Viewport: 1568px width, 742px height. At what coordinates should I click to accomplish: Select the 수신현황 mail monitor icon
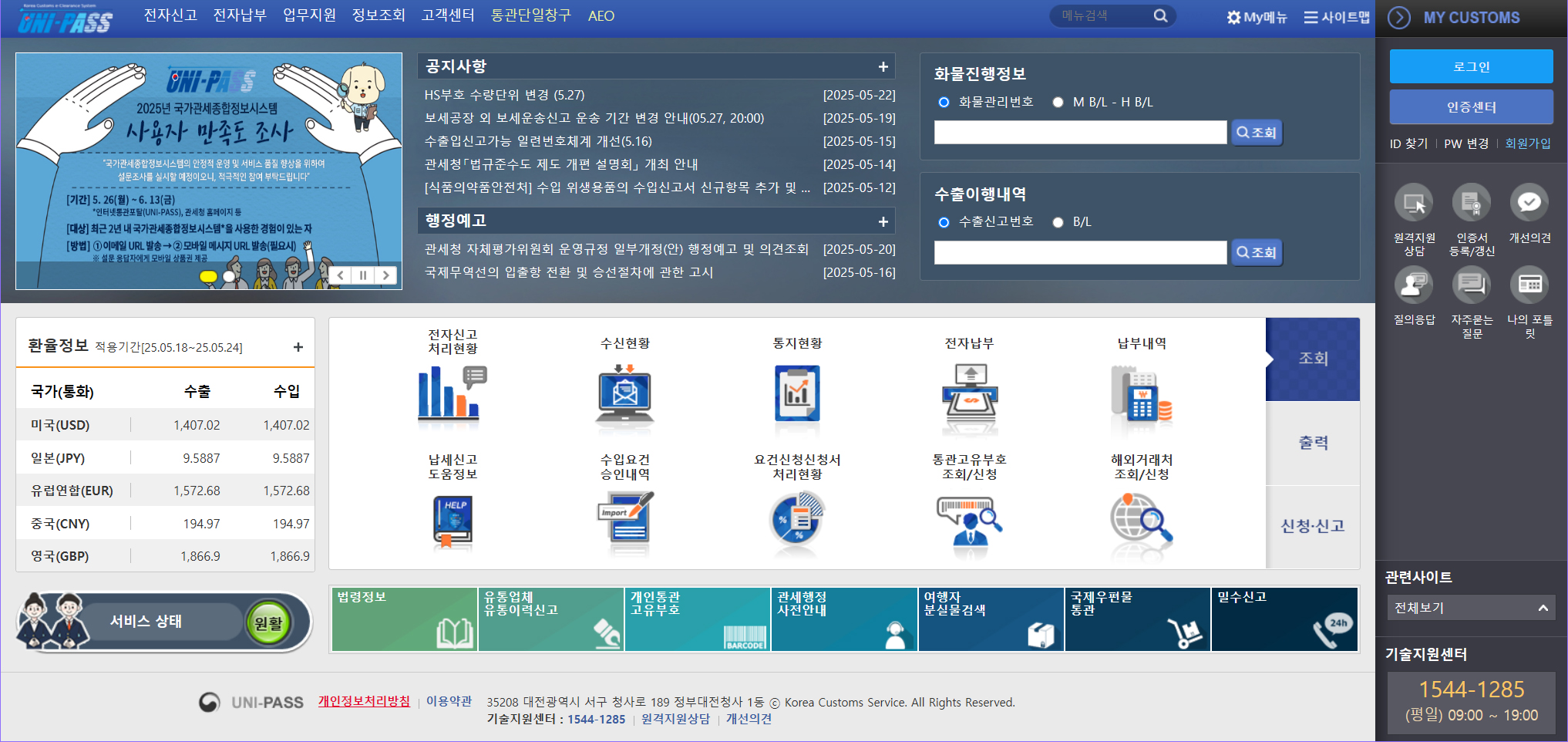(624, 395)
